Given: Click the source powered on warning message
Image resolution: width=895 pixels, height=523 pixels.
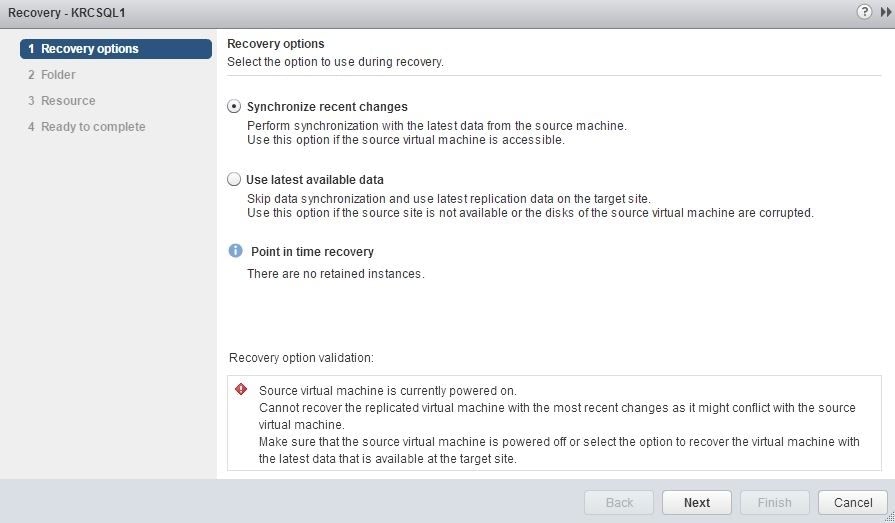Looking at the screenshot, I should coord(387,391).
